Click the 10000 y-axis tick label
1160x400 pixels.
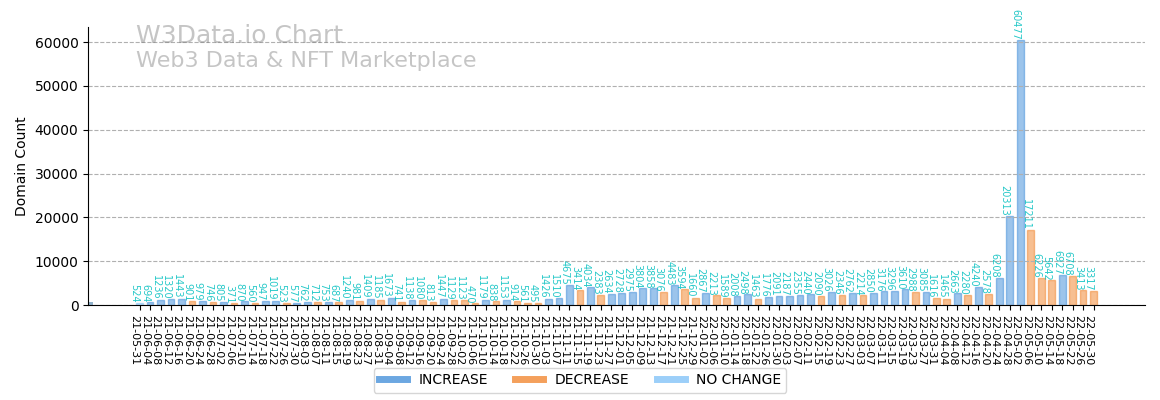(60, 262)
